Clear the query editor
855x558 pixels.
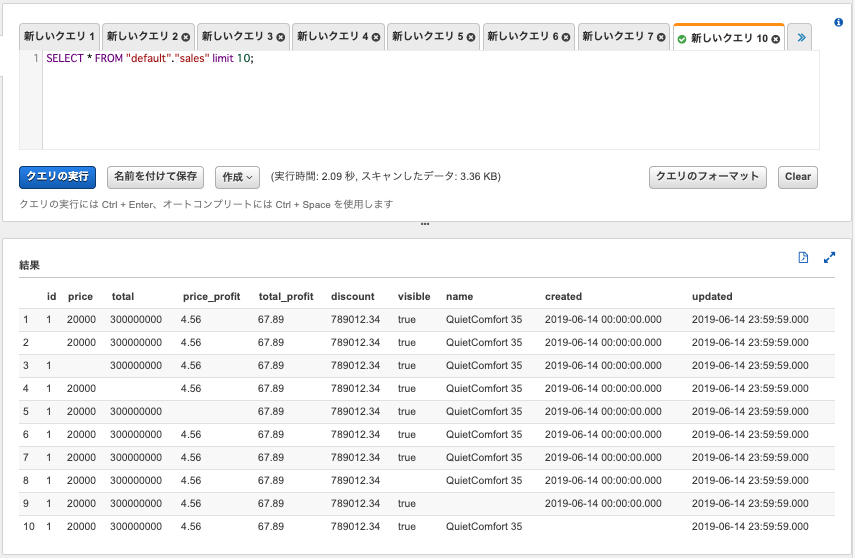(x=798, y=177)
